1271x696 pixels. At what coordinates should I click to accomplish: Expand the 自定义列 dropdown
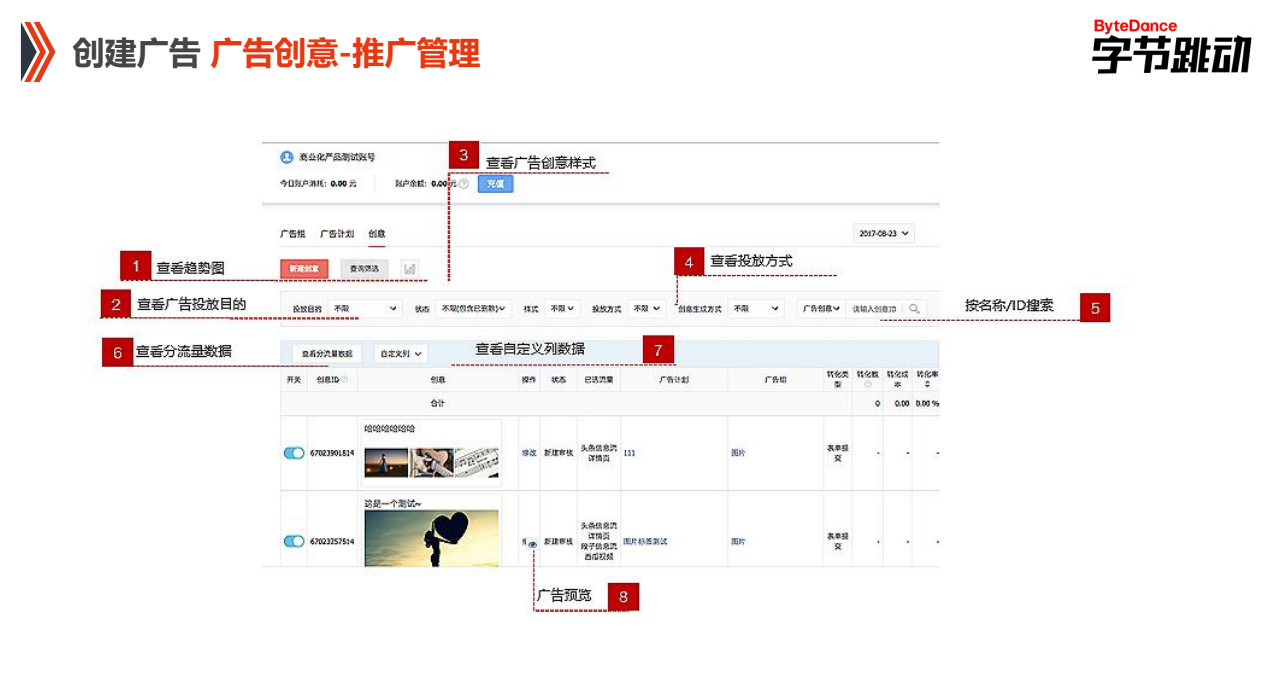coord(400,353)
